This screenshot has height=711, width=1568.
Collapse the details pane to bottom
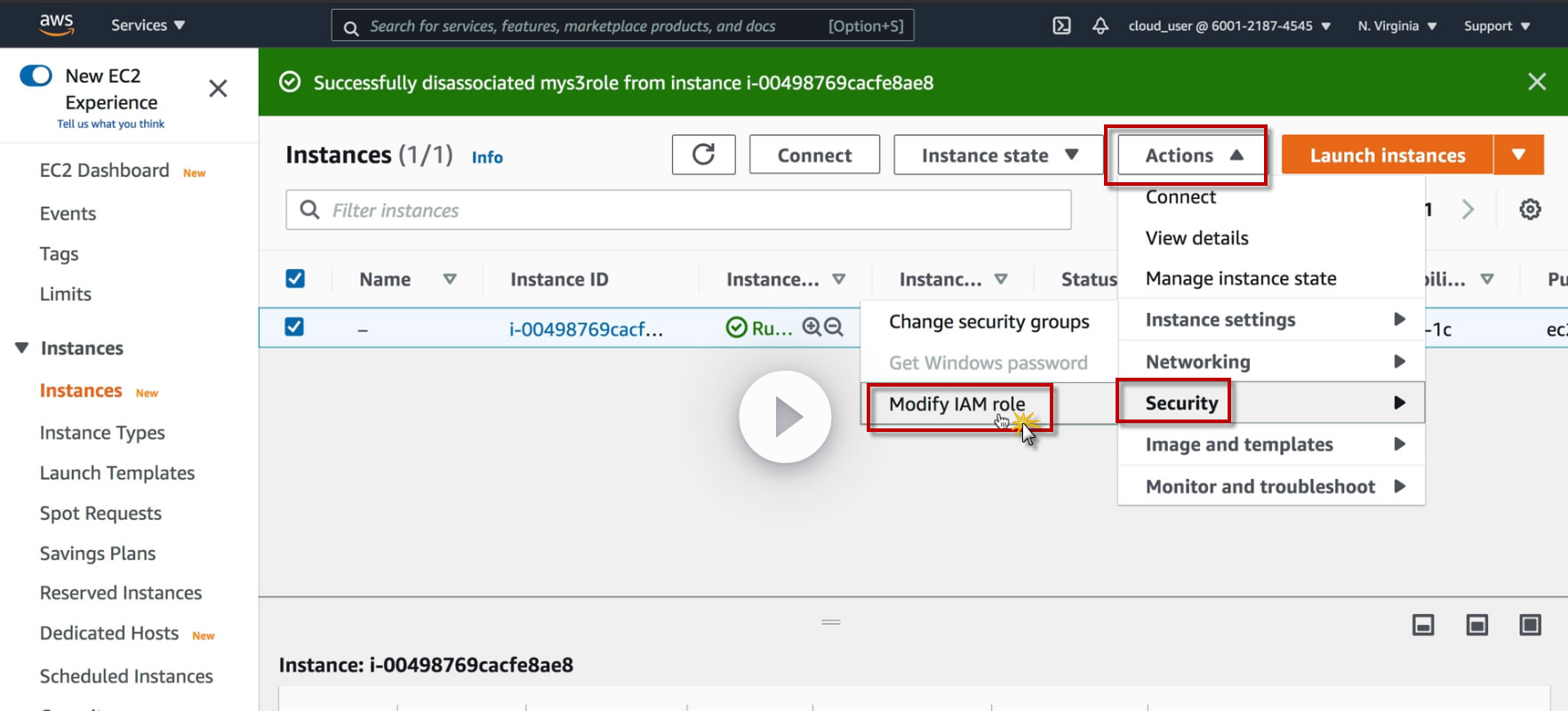point(1423,625)
